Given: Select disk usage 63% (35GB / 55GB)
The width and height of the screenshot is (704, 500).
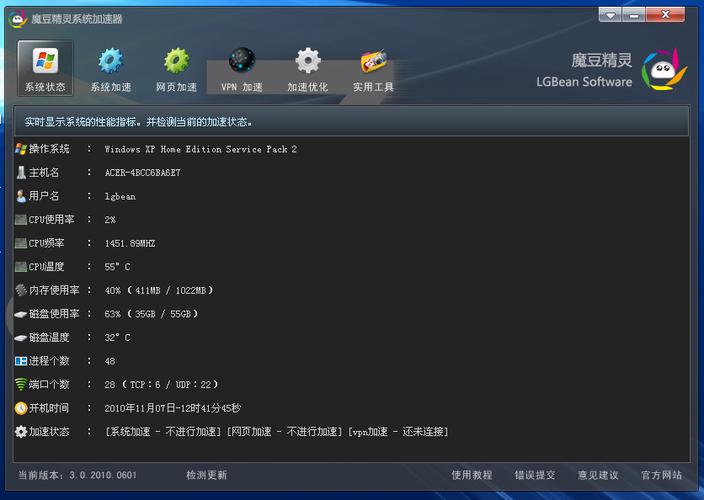Looking at the screenshot, I should [x=151, y=314].
